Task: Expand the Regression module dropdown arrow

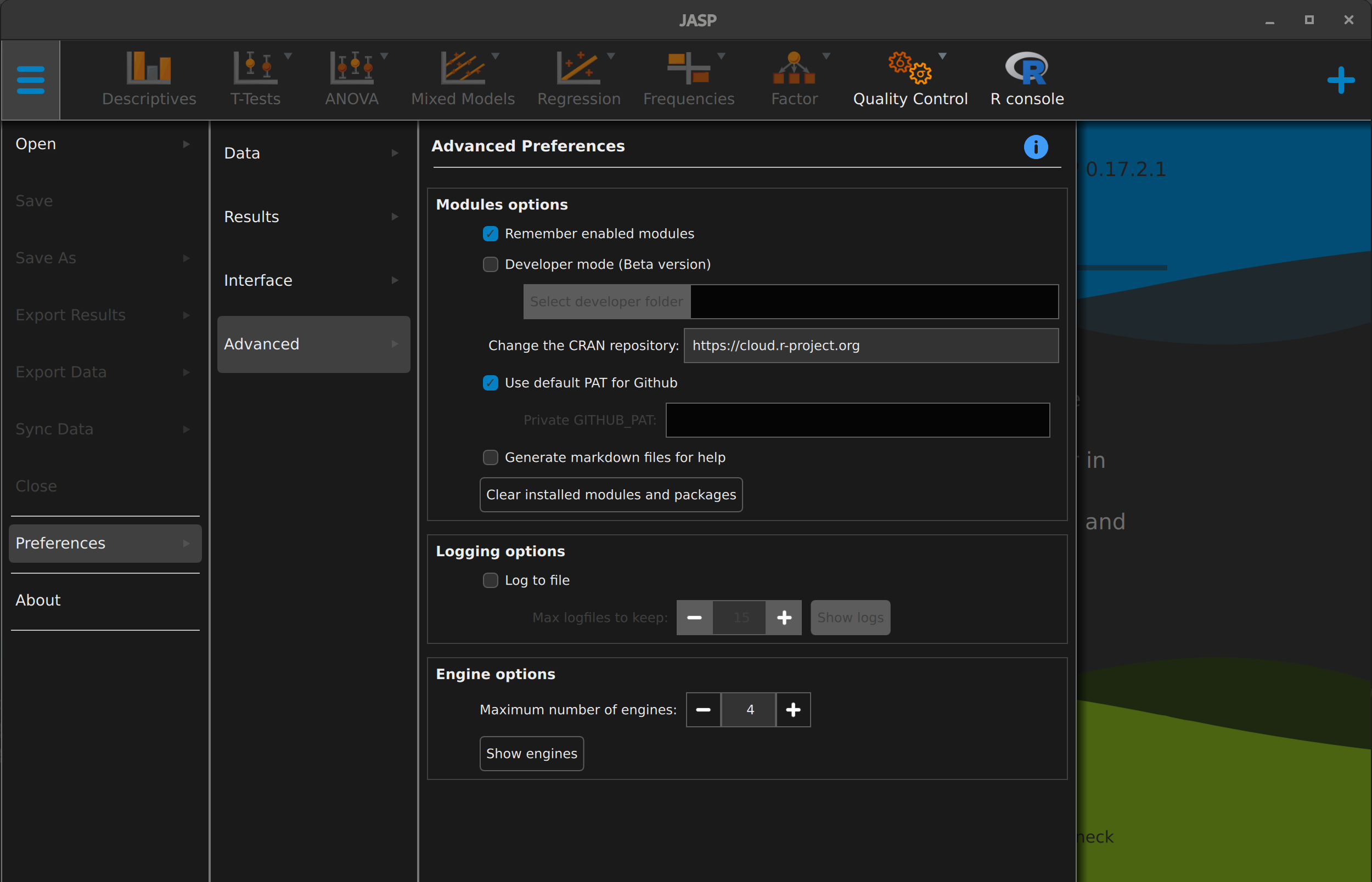Action: tap(611, 56)
